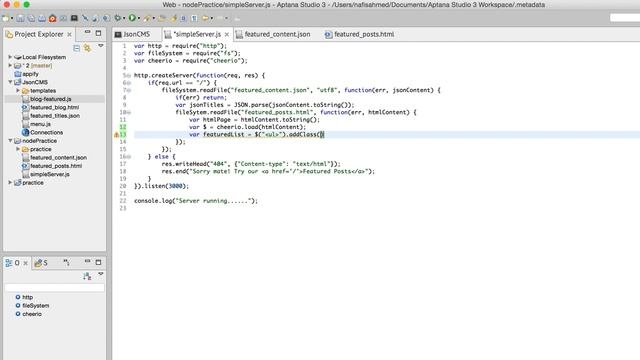Open the New file dropdown arrow

(x=12, y=18)
